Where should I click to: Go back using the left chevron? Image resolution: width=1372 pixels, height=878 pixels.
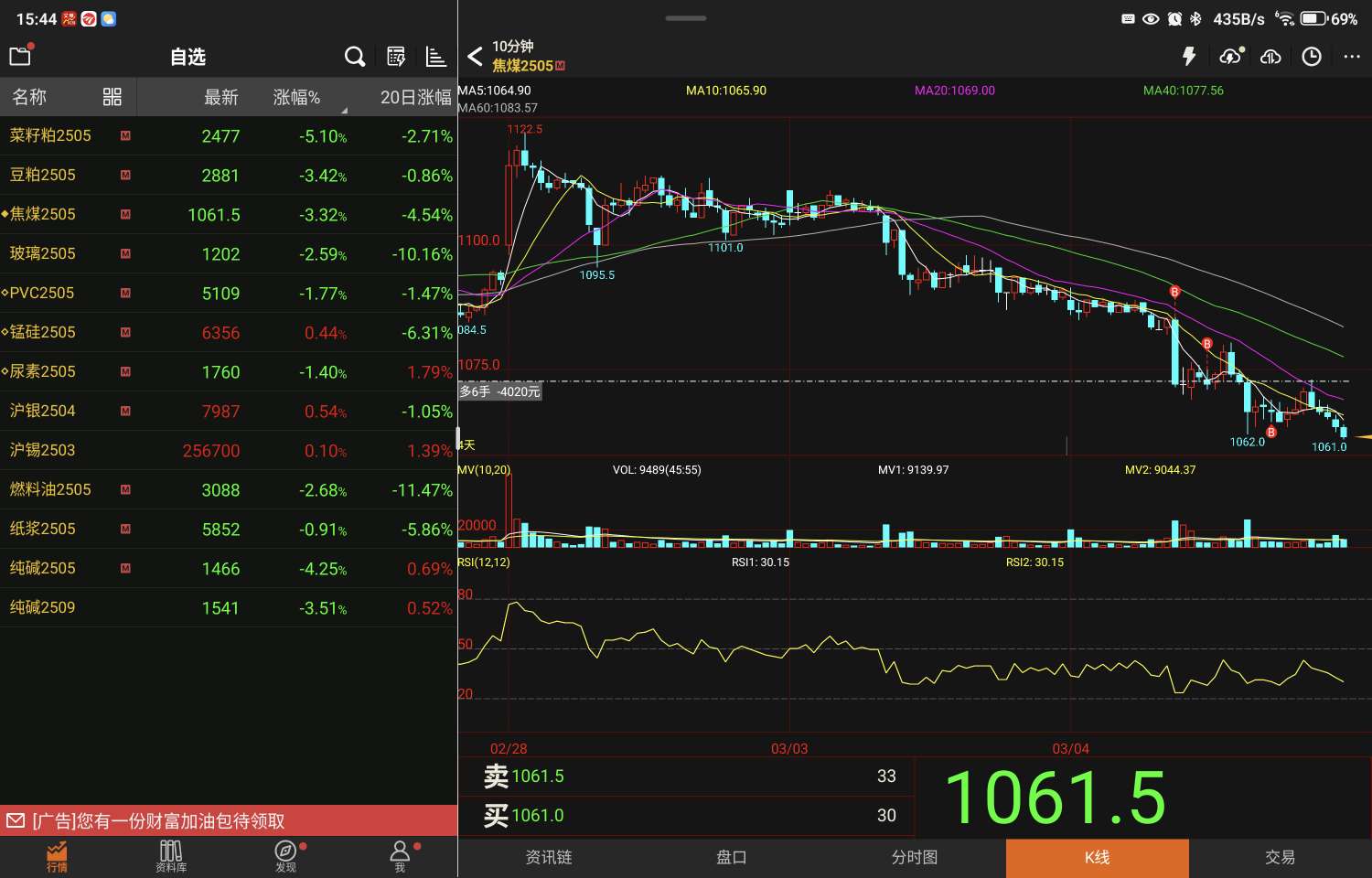[x=475, y=57]
